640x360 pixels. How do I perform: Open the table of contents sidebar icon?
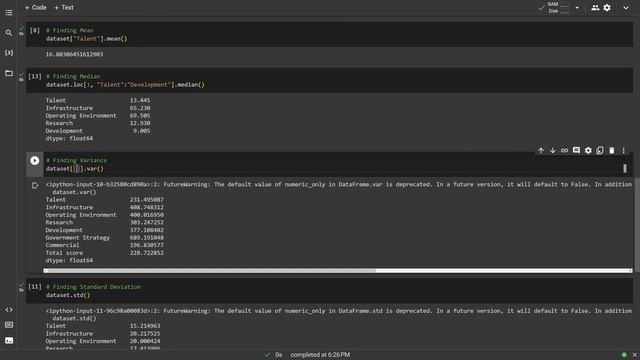[9, 13]
